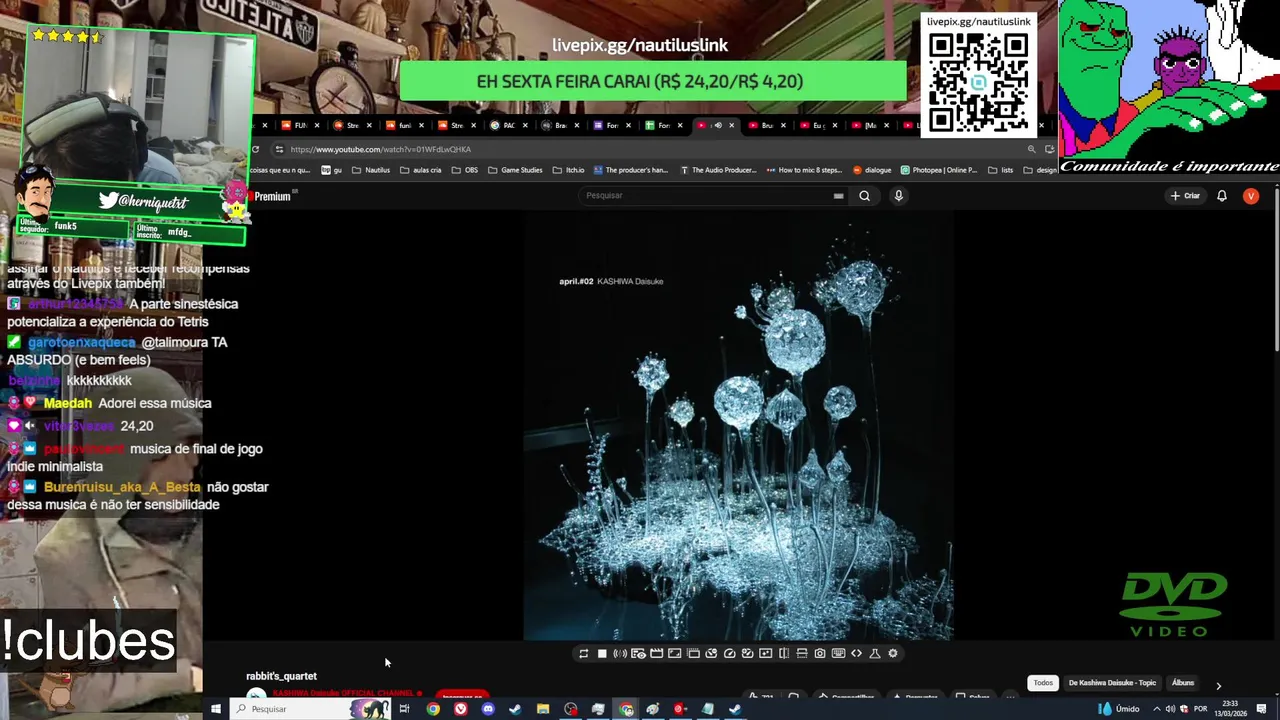Viewport: 1280px width, 720px height.
Task: Open Task View on the taskbar
Action: 404,709
